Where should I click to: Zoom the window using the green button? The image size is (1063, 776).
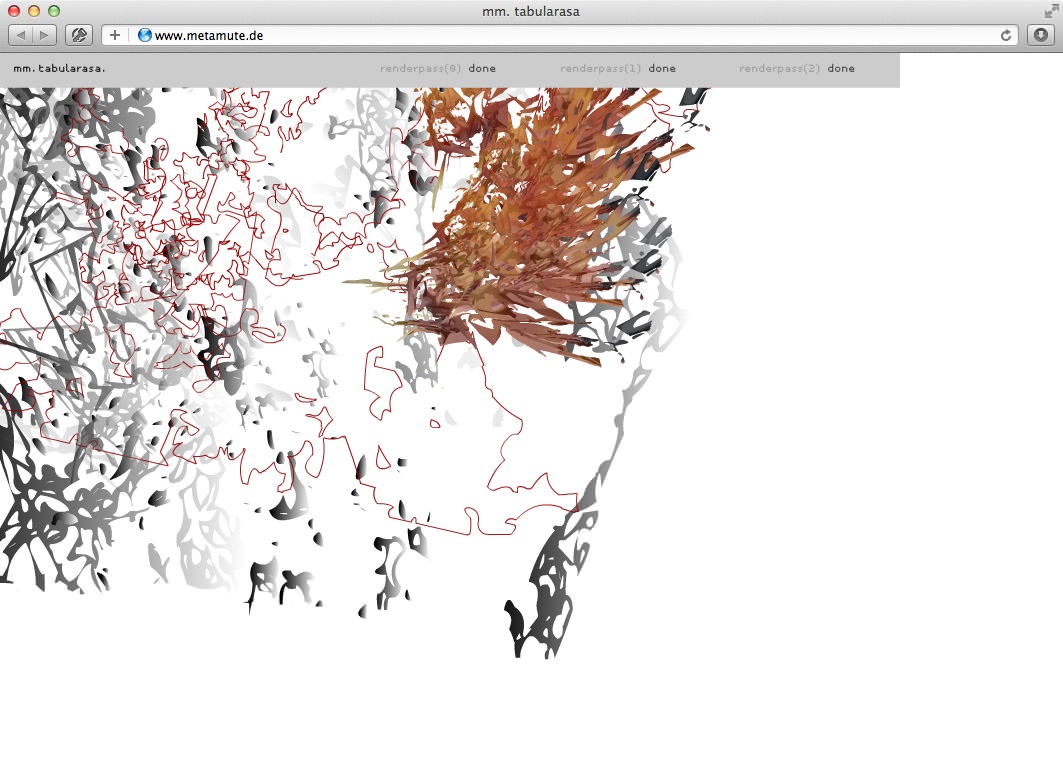(x=54, y=11)
